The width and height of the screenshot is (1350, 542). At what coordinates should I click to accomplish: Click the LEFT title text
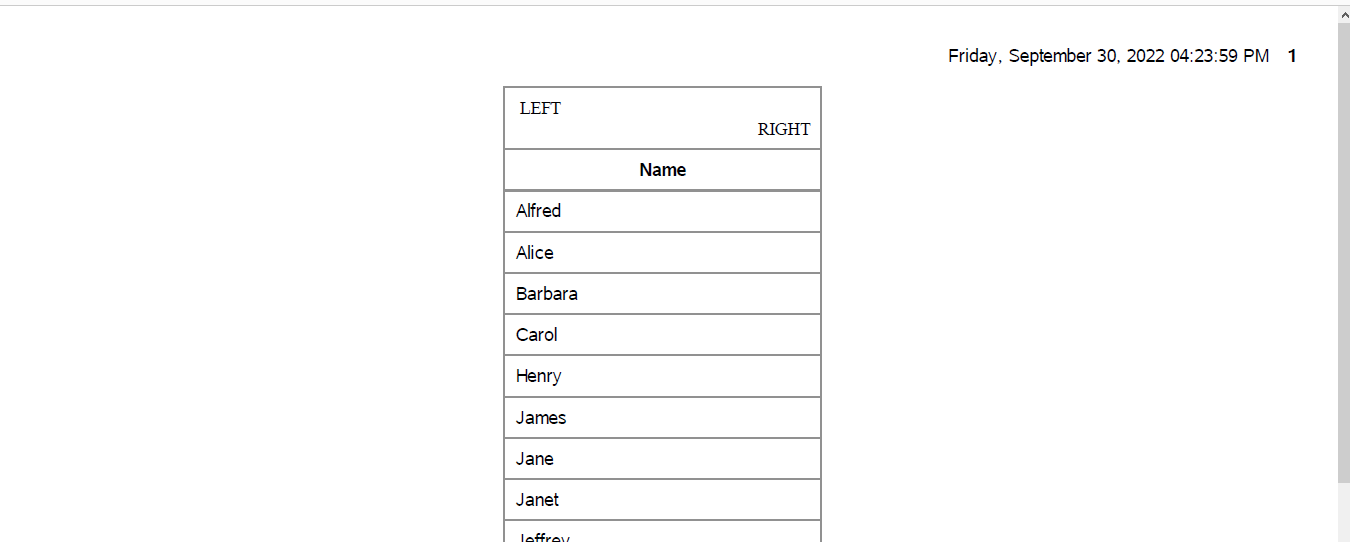click(540, 109)
